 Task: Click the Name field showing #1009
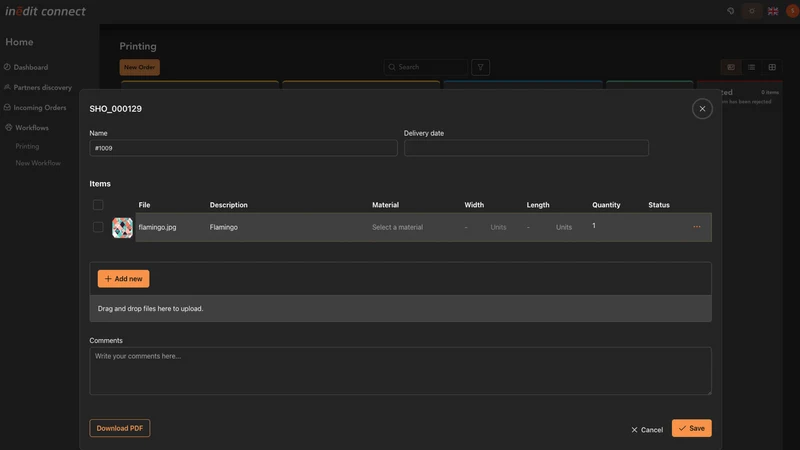[x=243, y=148]
